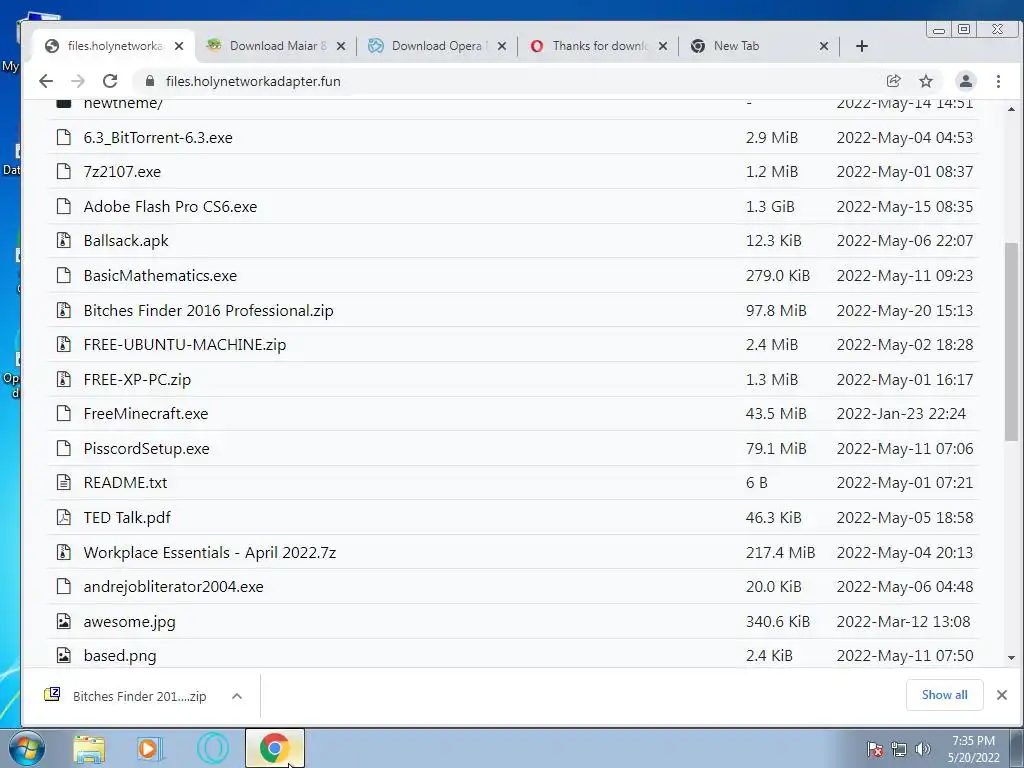Click the Action Center flag icon
This screenshot has height=768, width=1024.
point(875,749)
